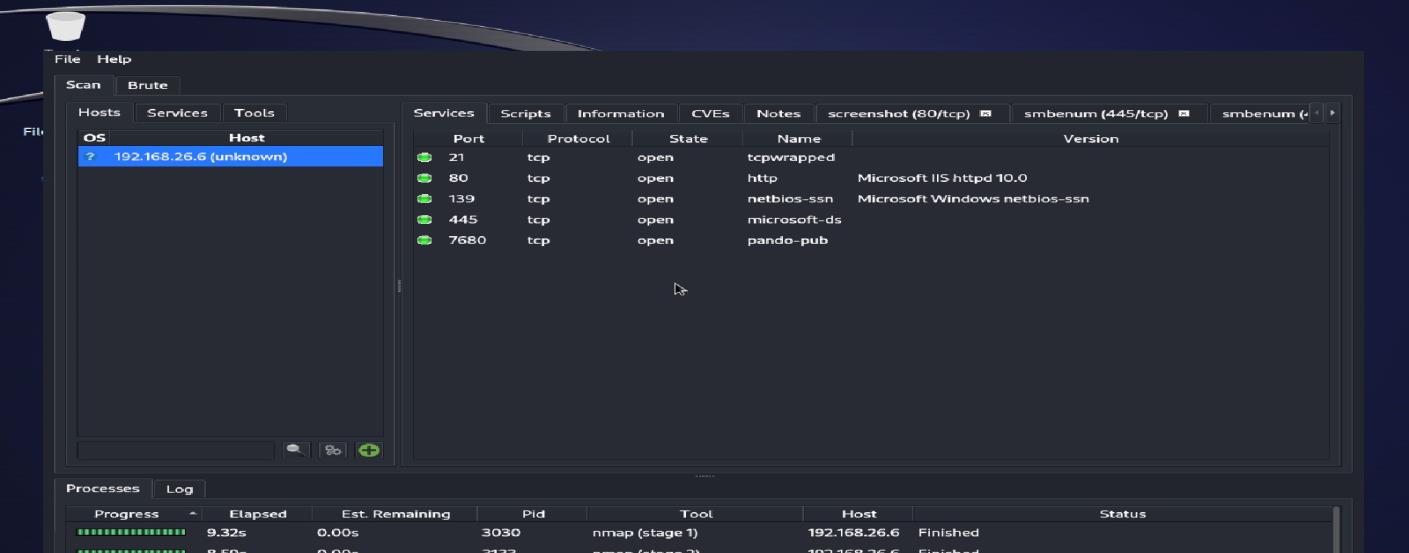Switch to the Scan tab
Image resolution: width=1409 pixels, height=553 pixels.
[x=83, y=85]
